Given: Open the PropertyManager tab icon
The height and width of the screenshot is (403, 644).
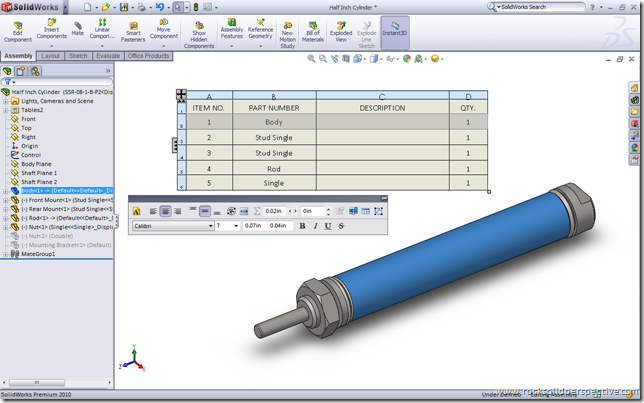Looking at the screenshot, I should [21, 71].
